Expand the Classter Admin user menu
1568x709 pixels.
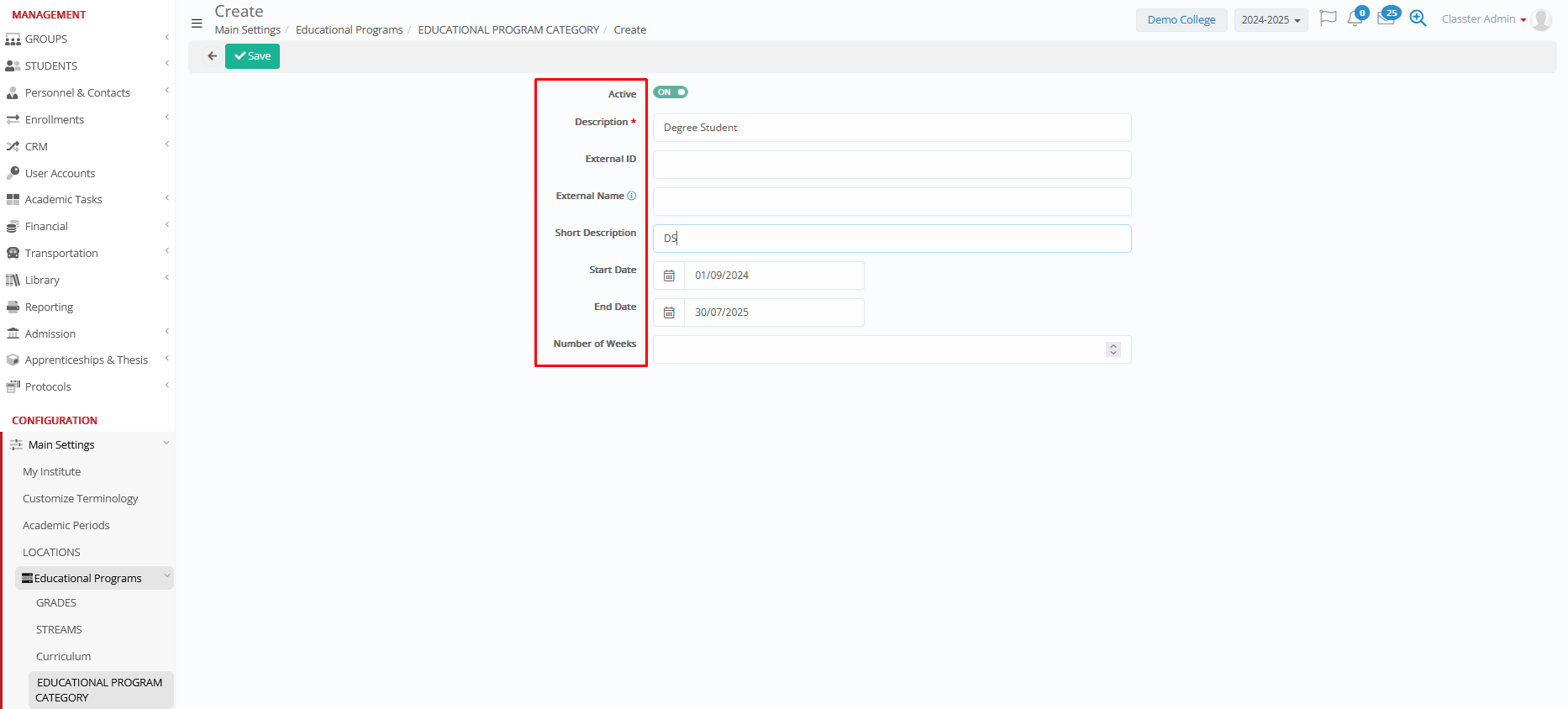1483,19
